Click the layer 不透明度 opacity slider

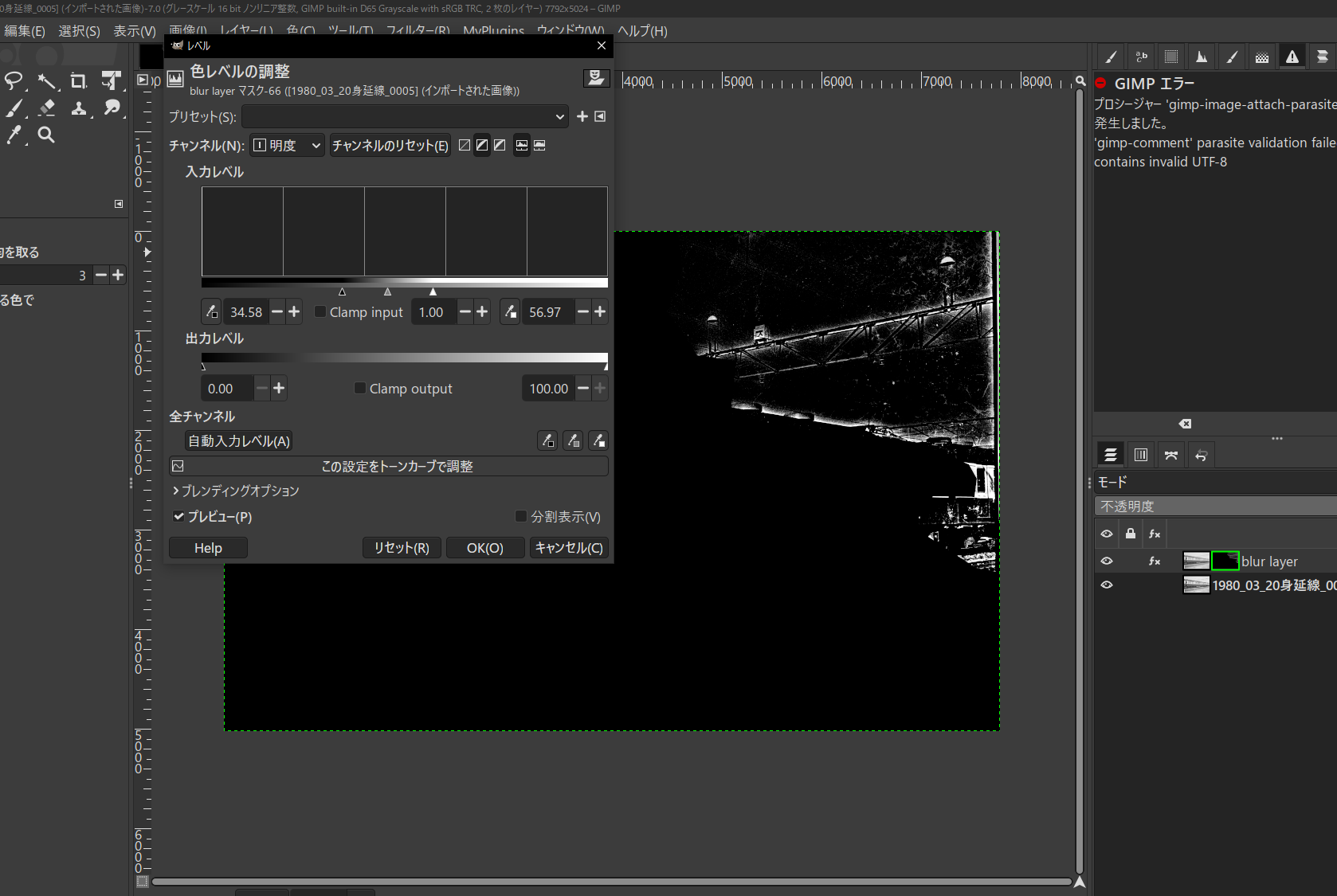point(1216,506)
